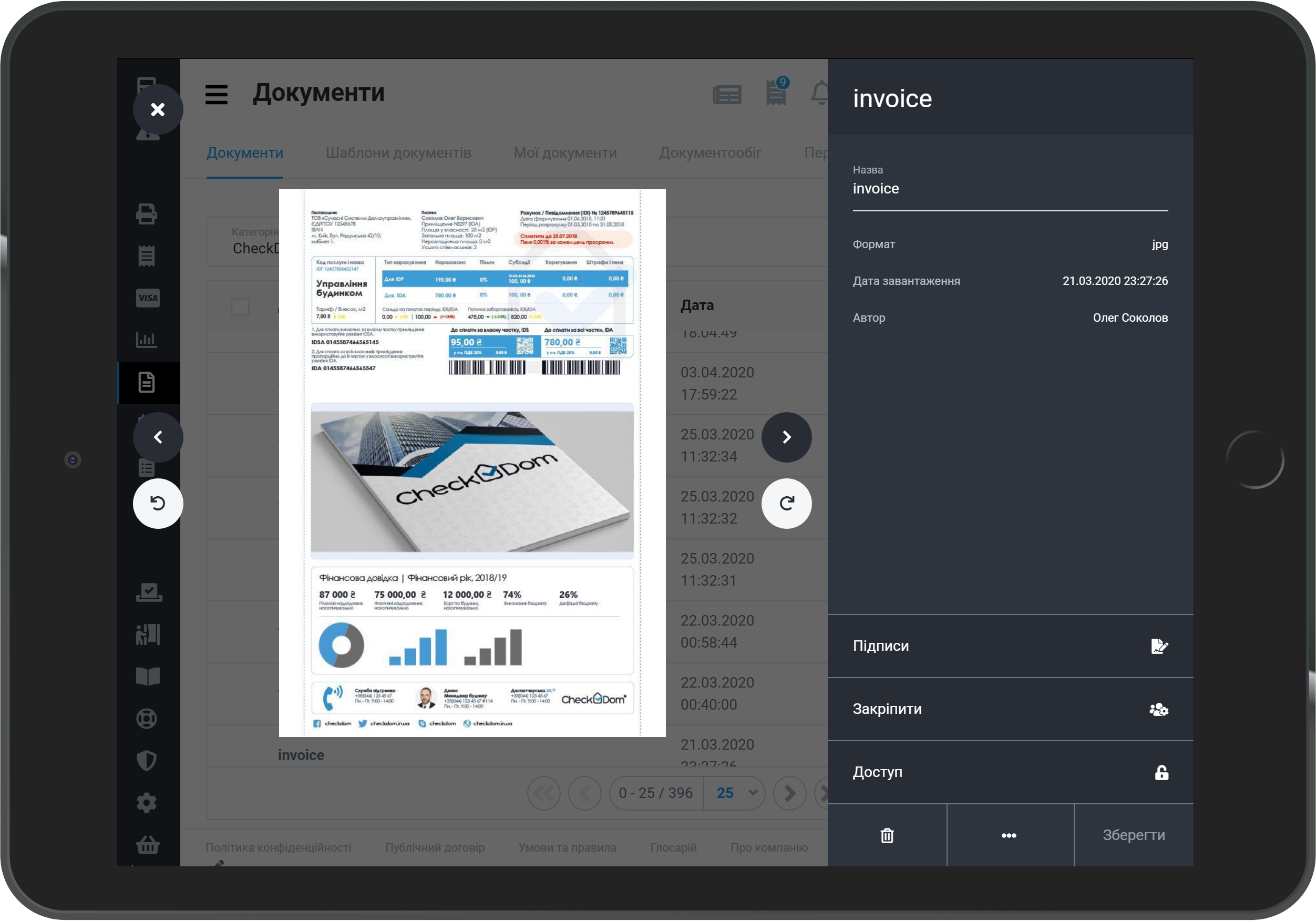Go to first page of pagination
Viewport: 1316px width, 921px height.
point(544,793)
